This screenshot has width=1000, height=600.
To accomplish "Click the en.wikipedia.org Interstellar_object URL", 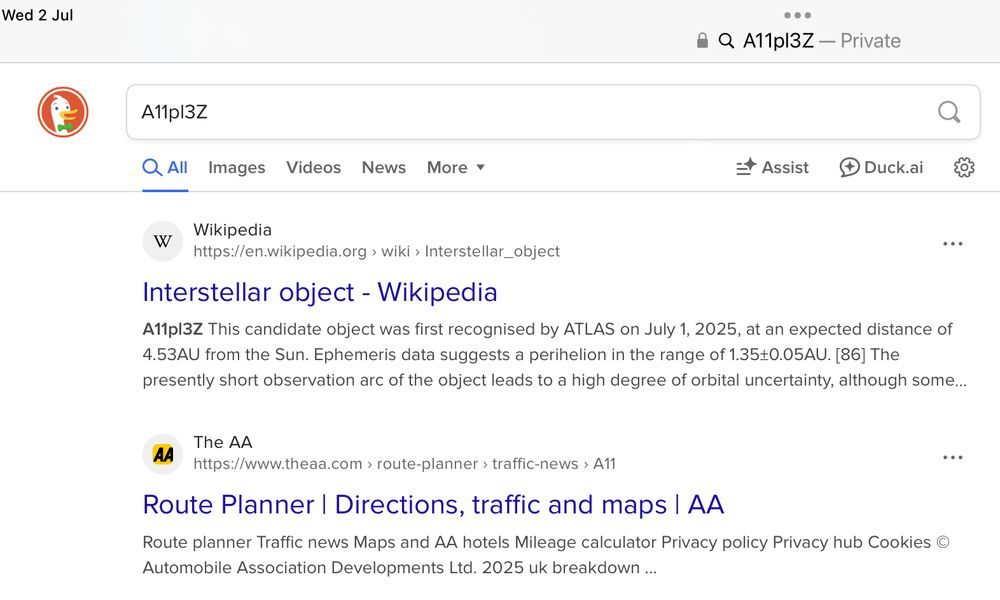I will [376, 251].
